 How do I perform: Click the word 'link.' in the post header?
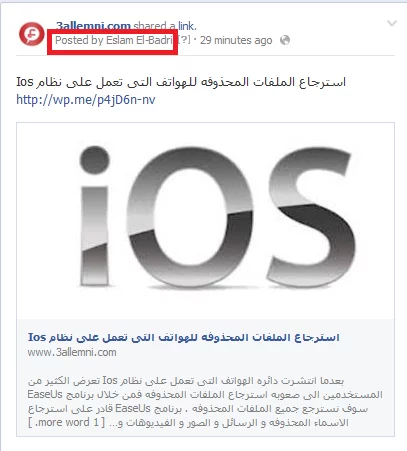coord(187,26)
